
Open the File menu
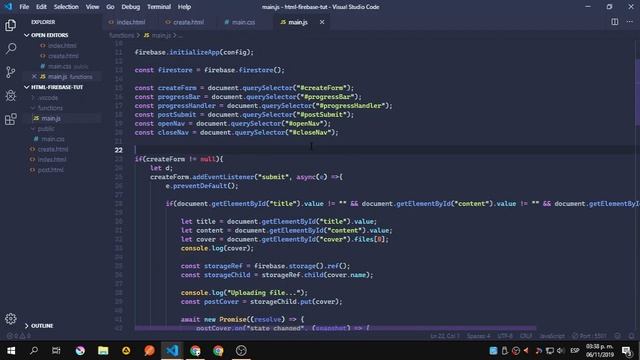(24, 7)
